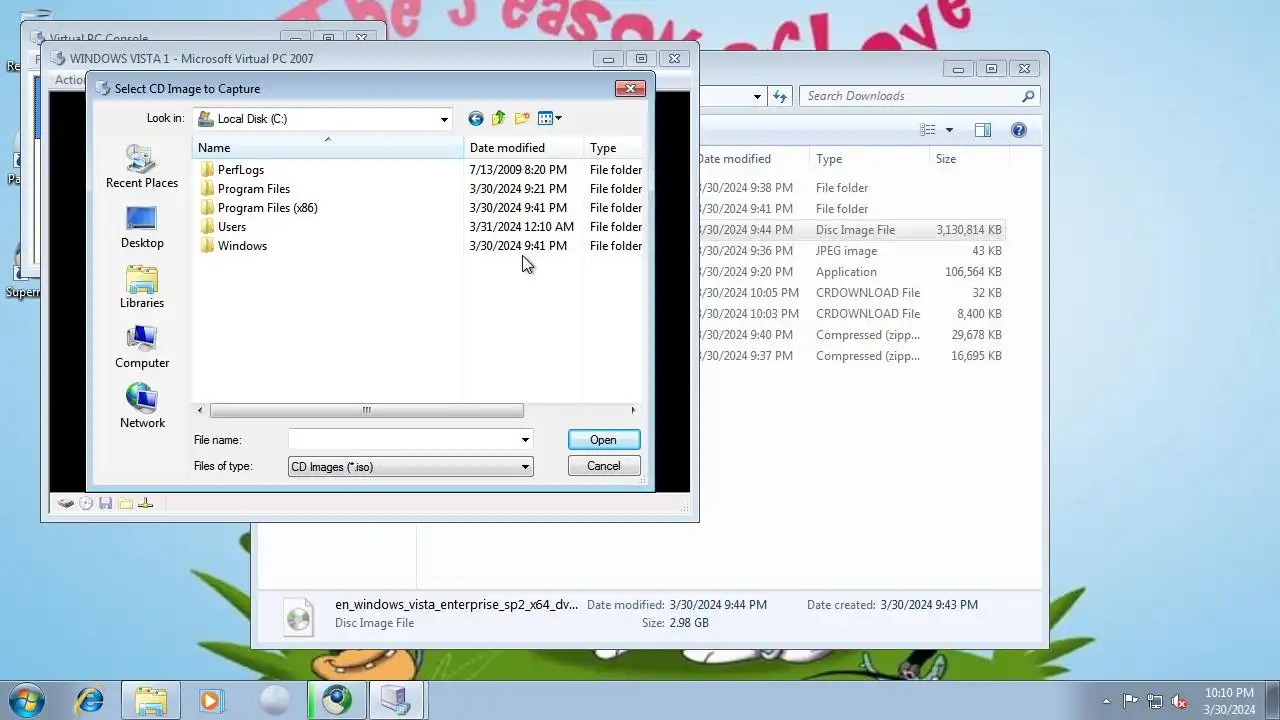Go back to last folder visited
The height and width of the screenshot is (720, 1280).
pyautogui.click(x=476, y=119)
